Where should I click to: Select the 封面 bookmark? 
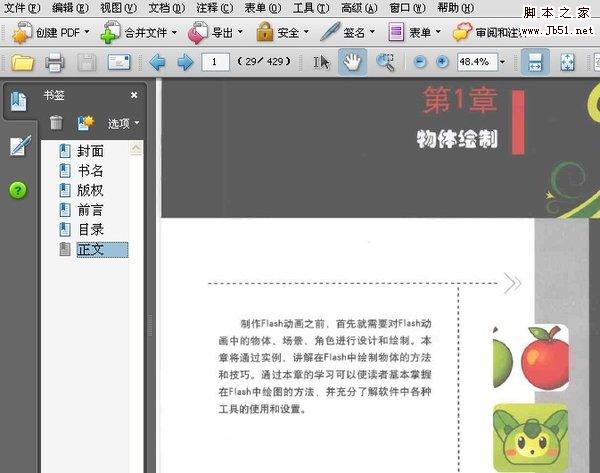(x=90, y=151)
